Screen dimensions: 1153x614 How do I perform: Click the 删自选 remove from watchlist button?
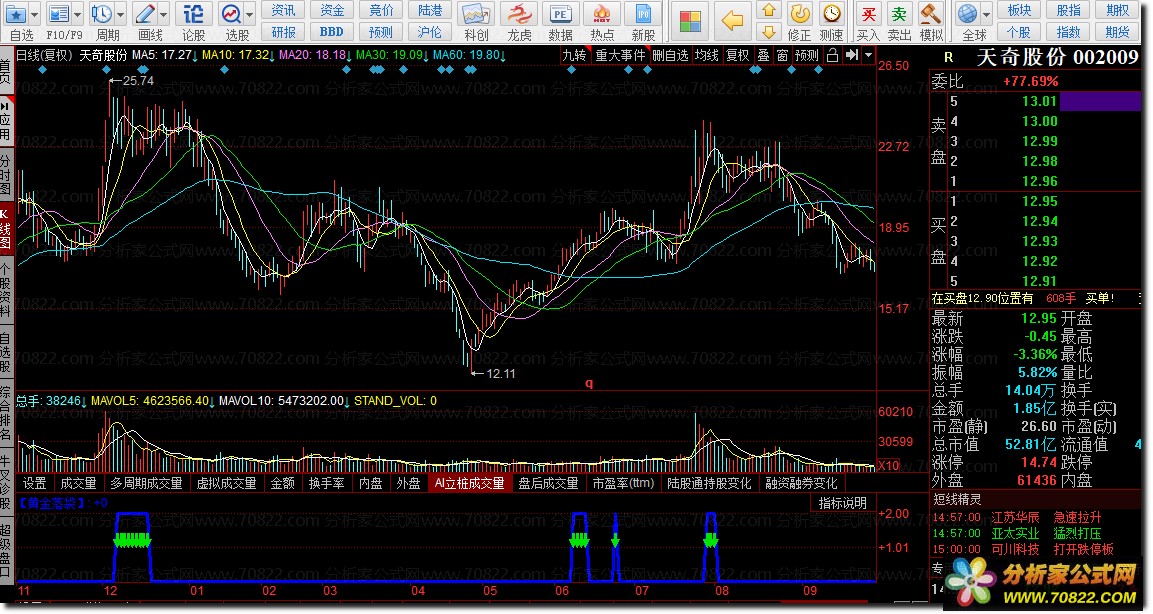670,55
